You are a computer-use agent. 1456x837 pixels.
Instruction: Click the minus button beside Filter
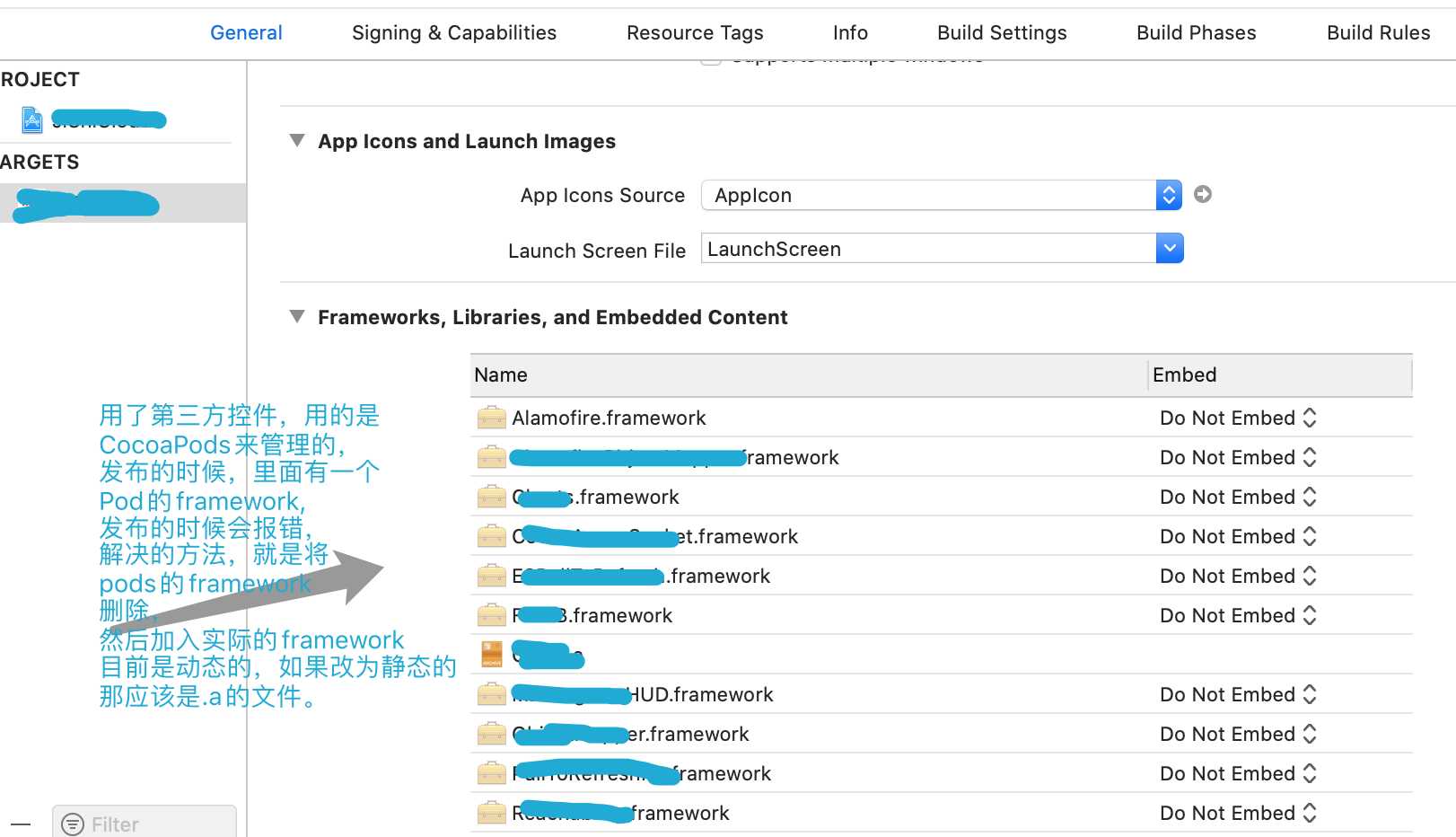(21, 824)
